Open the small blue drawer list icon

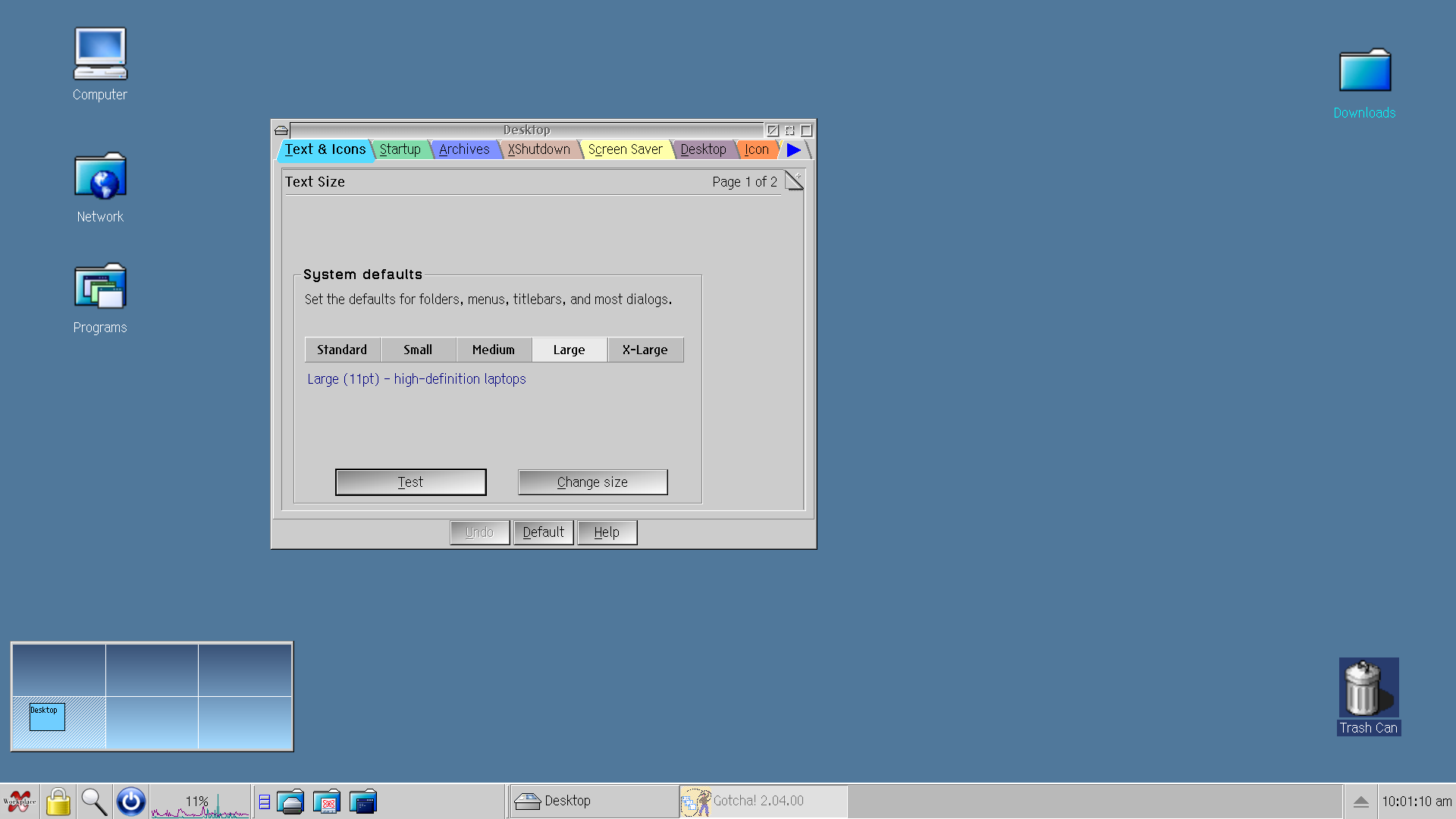tap(265, 802)
